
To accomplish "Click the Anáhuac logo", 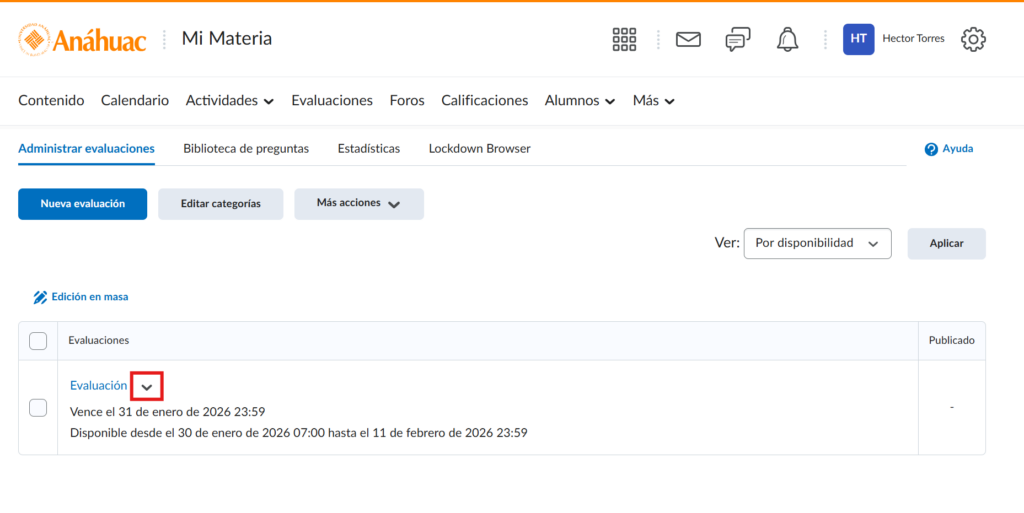I will 82,40.
